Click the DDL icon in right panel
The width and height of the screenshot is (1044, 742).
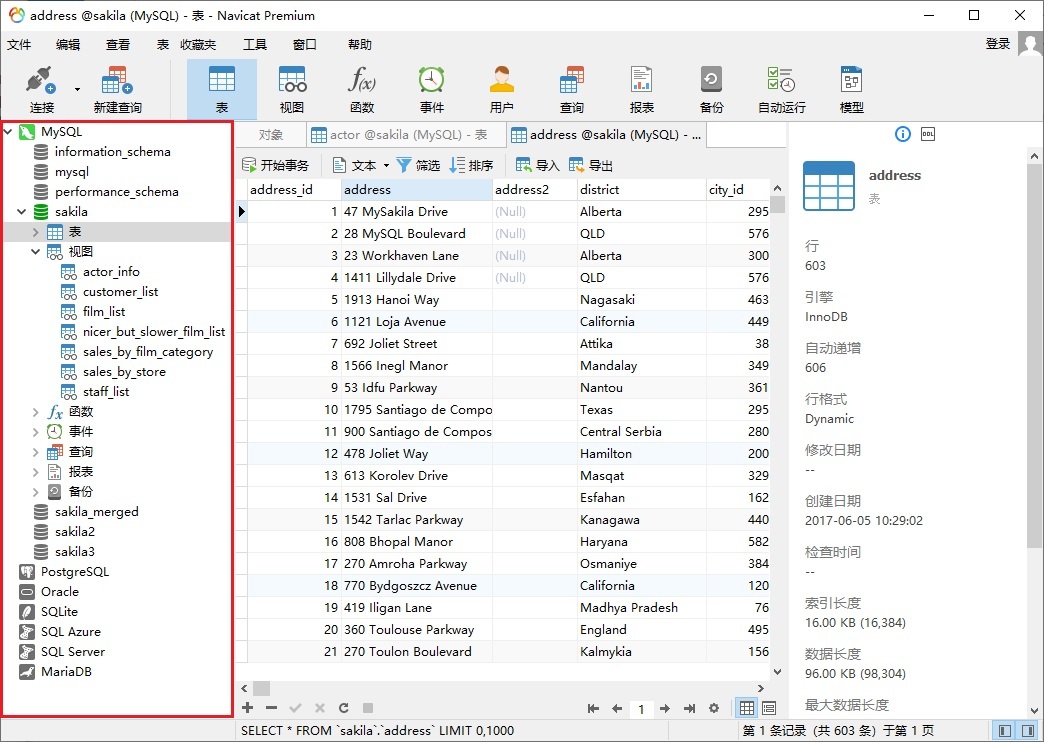(x=928, y=135)
